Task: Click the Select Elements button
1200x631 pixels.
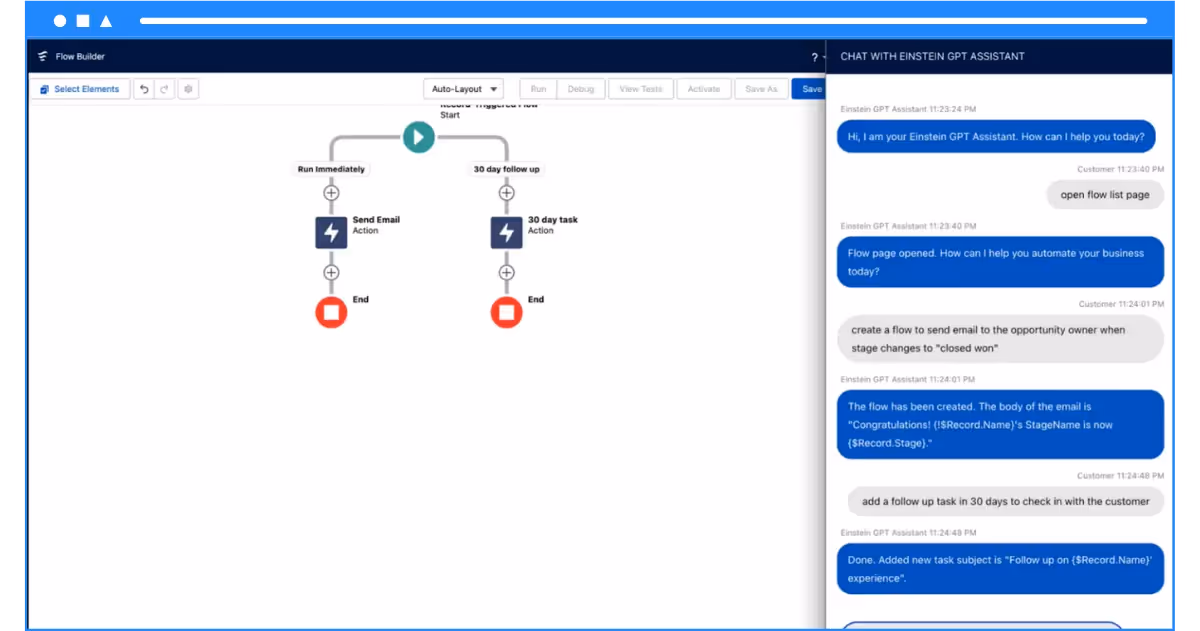Action: 80,89
